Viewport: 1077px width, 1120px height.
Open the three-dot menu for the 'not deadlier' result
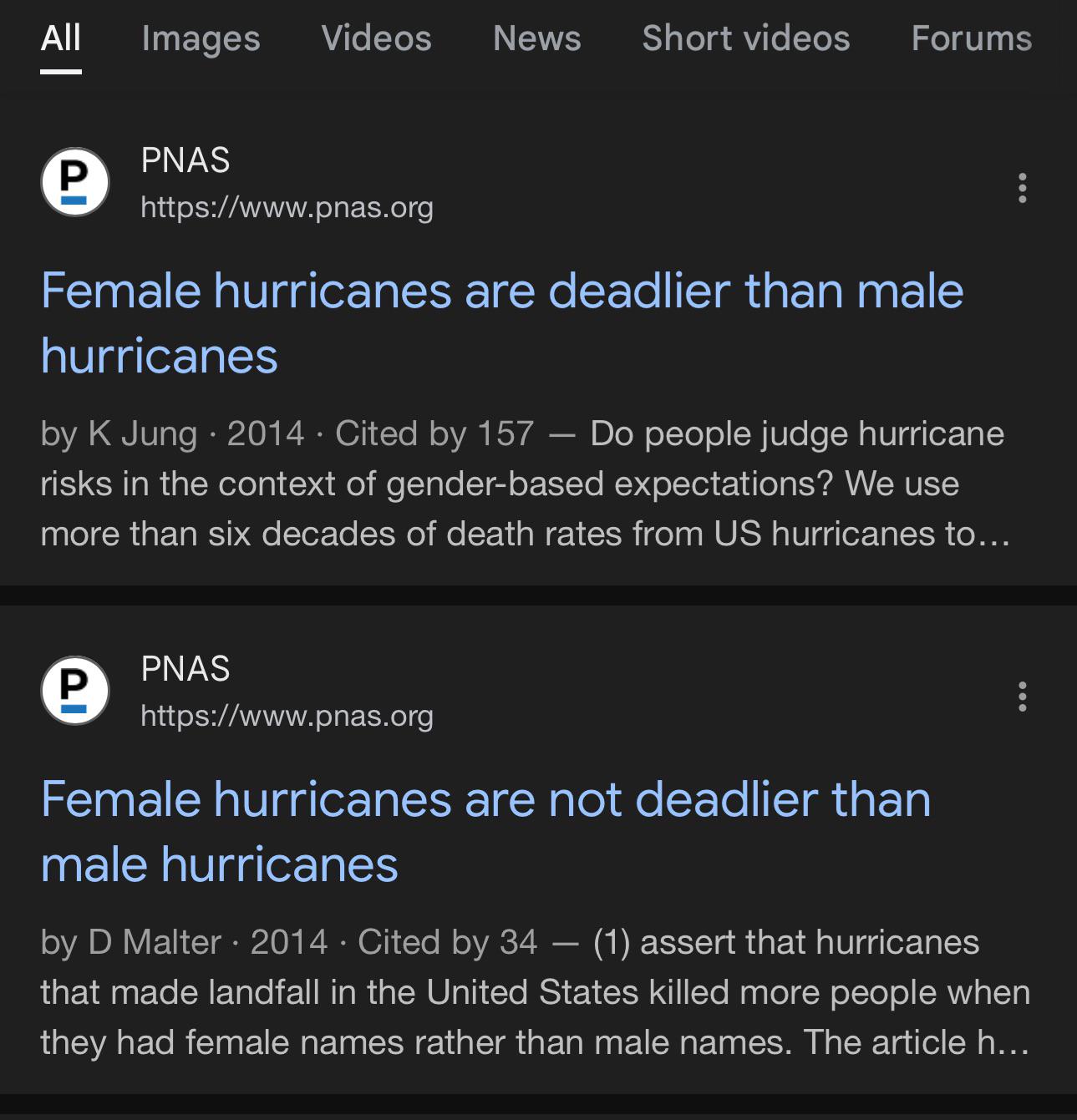coord(1022,697)
